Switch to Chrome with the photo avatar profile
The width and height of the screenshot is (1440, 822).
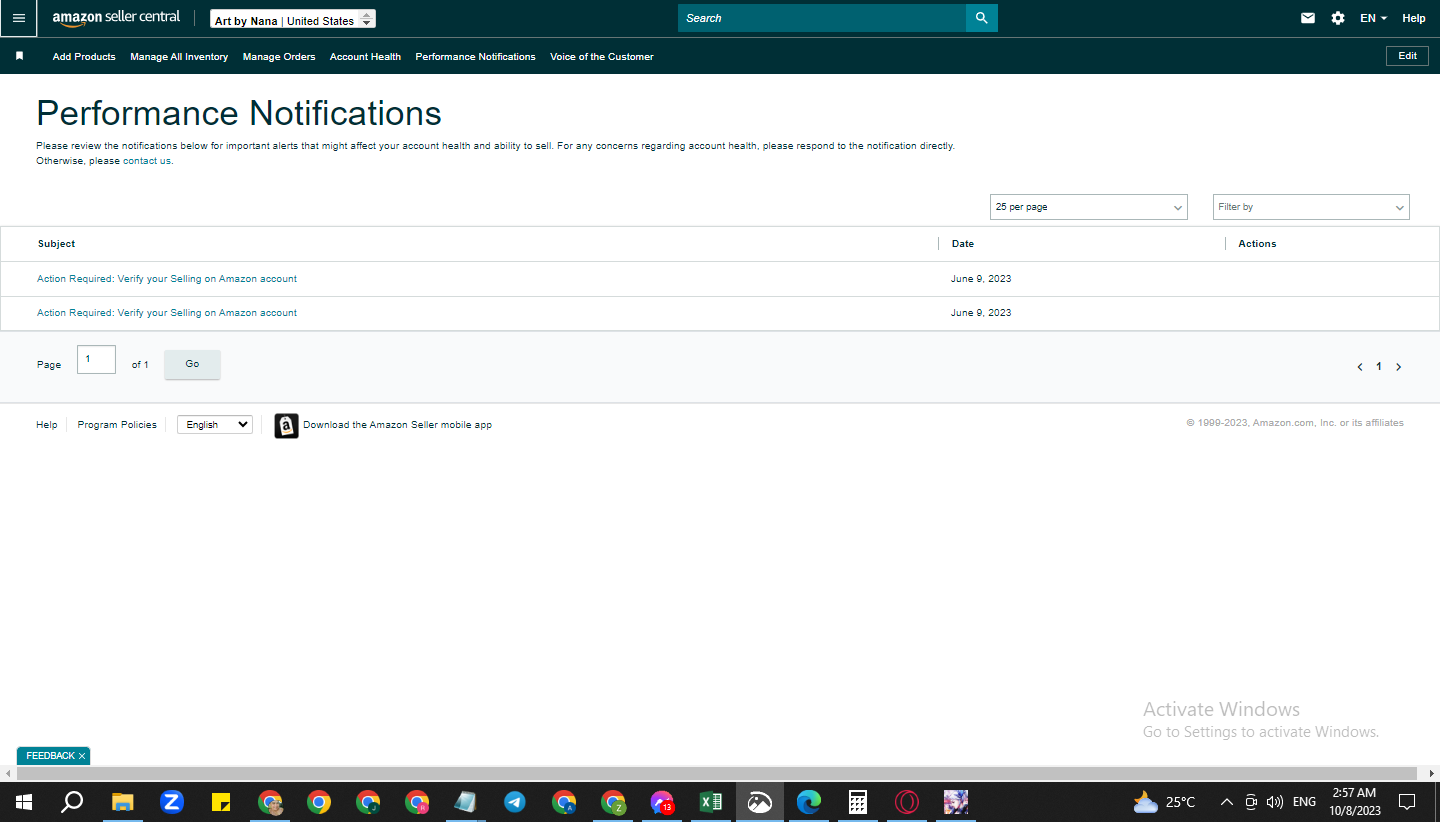270,802
